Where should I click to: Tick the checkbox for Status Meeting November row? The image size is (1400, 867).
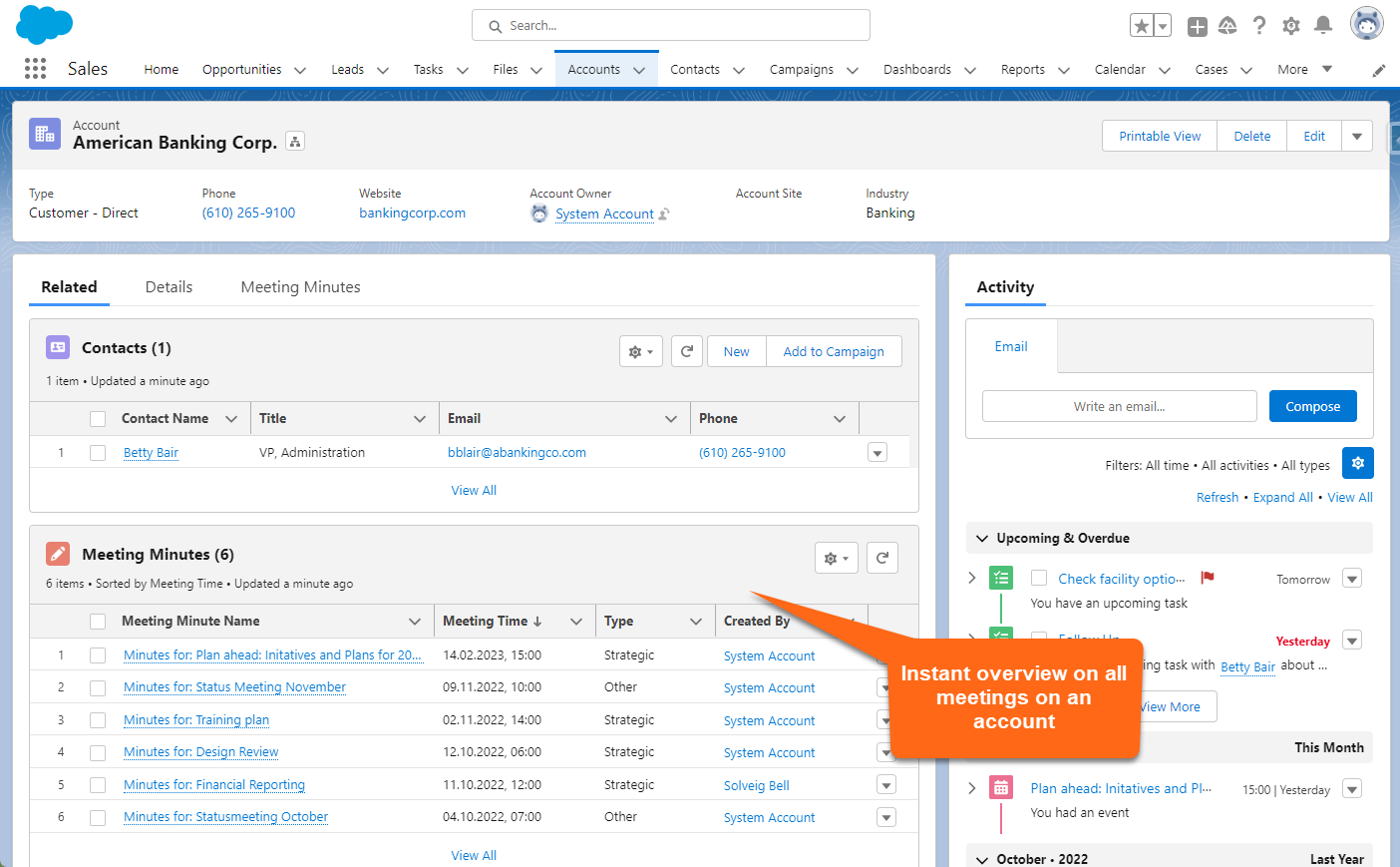click(x=98, y=687)
